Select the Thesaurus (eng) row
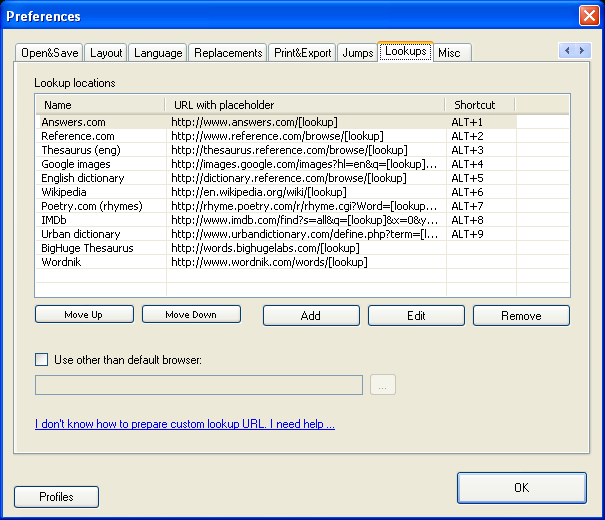 tap(302, 150)
